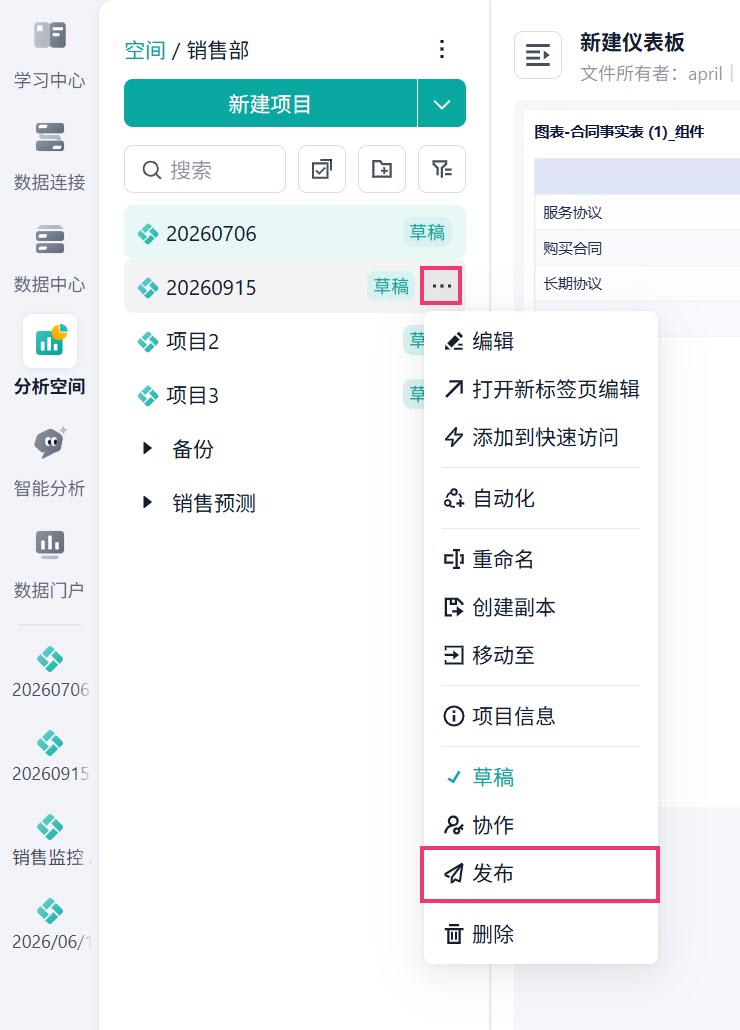Open the three-dot menu beside 销售部
This screenshot has height=1030, width=740.
(x=442, y=49)
